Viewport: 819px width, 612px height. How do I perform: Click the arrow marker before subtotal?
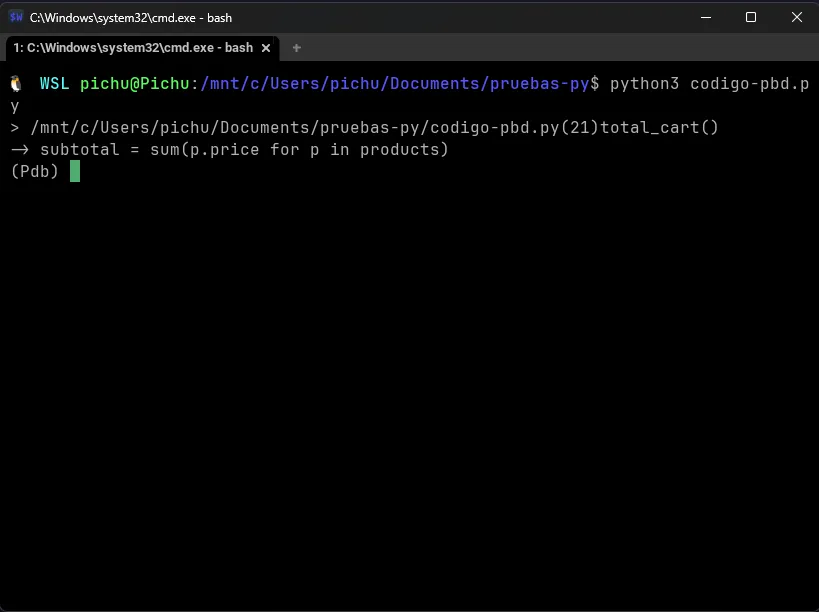point(19,149)
